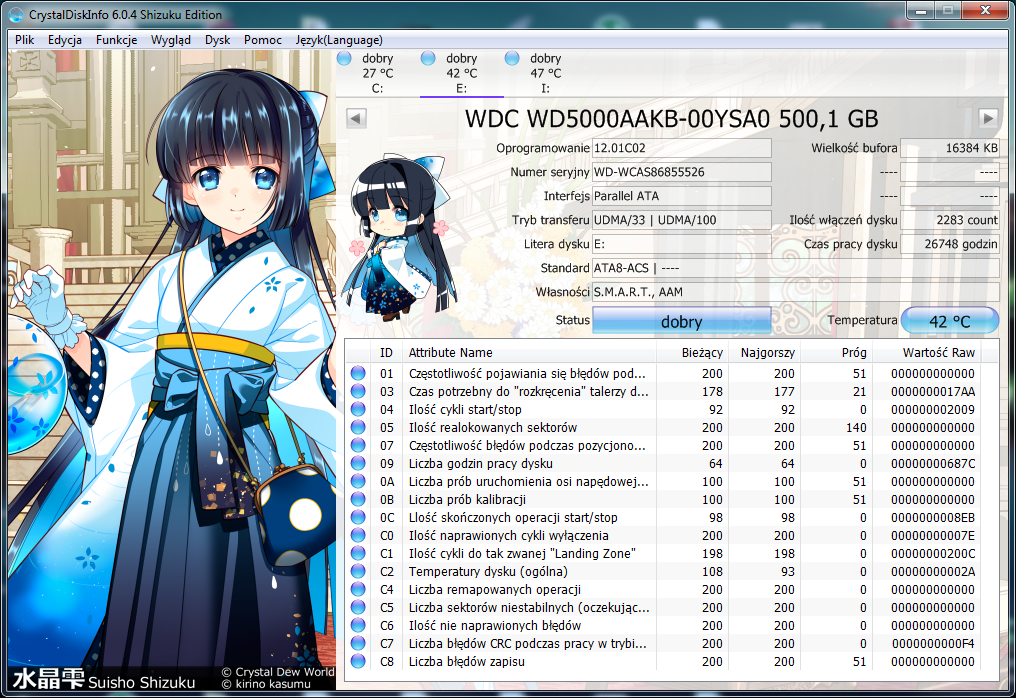Click raw value 0000000017AA

933,392
